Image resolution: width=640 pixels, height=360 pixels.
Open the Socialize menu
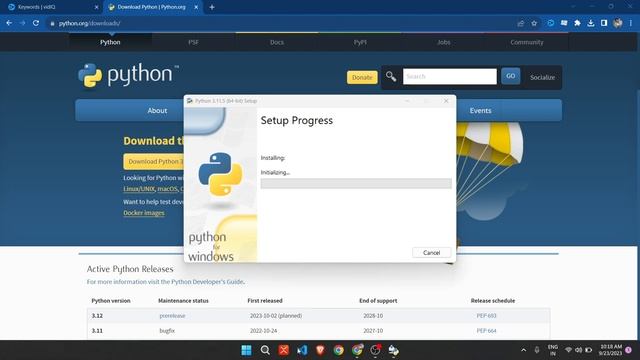point(542,77)
